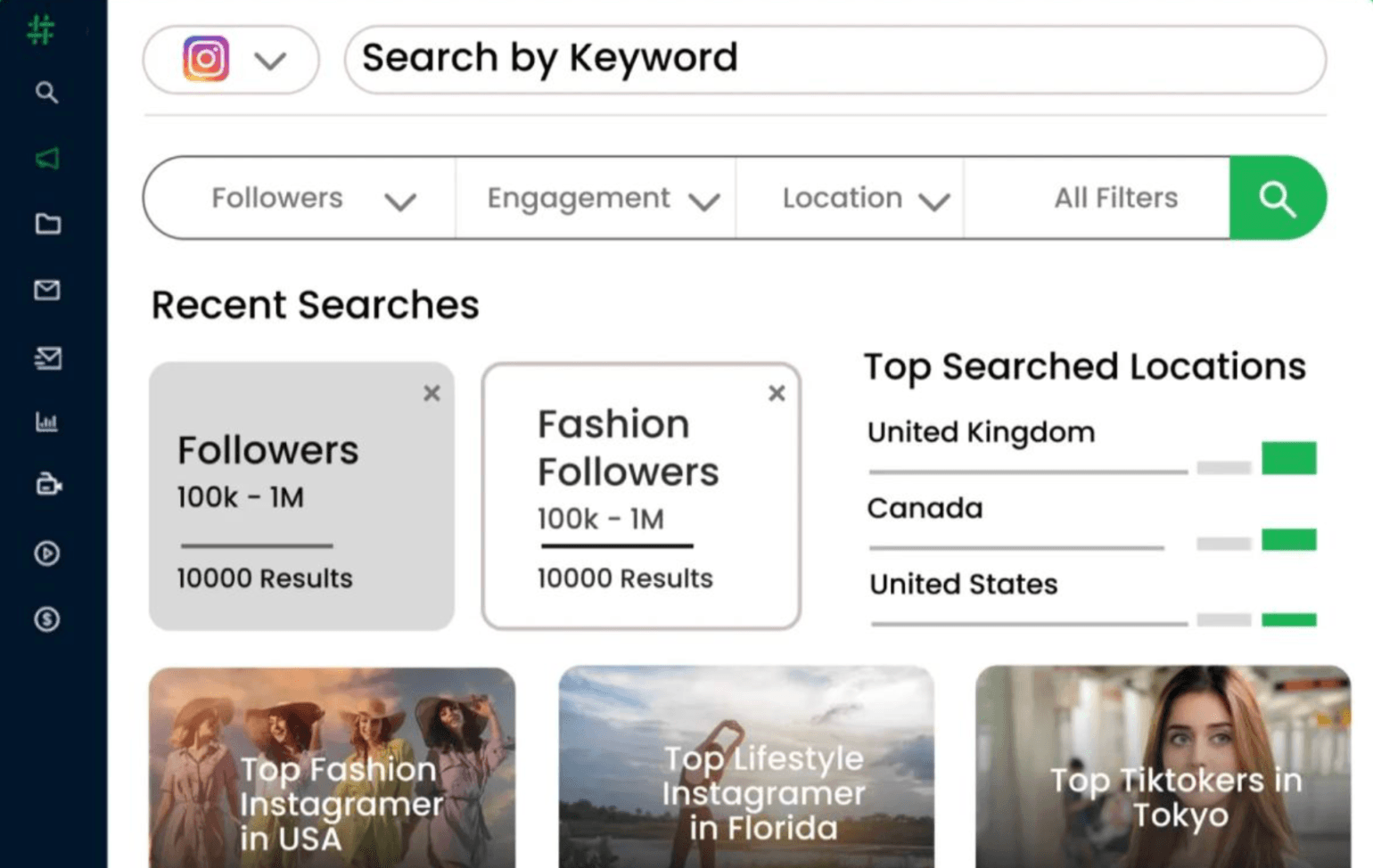The height and width of the screenshot is (868, 1373).
Task: Click the green hashtag logo in sidebar
Action: (41, 29)
